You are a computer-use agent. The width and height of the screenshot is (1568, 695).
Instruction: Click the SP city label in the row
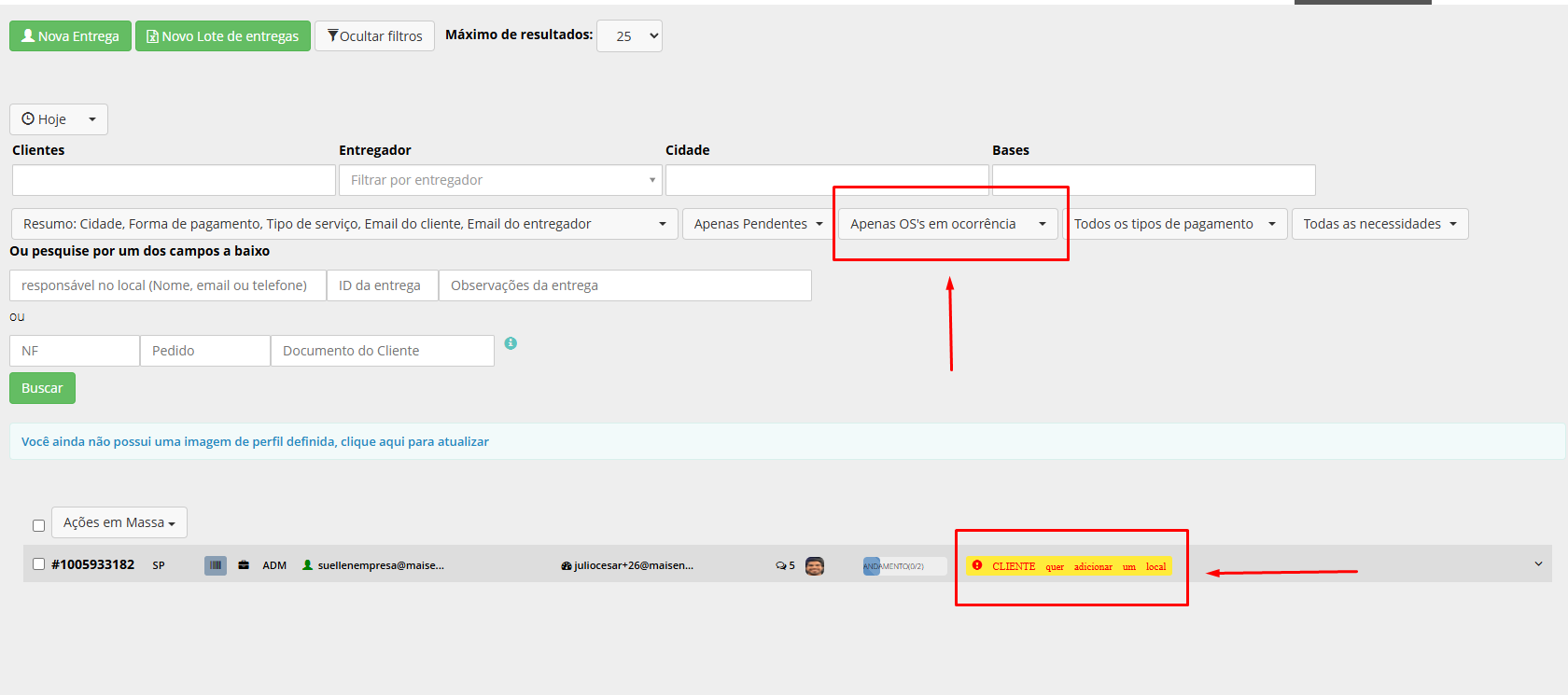click(159, 565)
